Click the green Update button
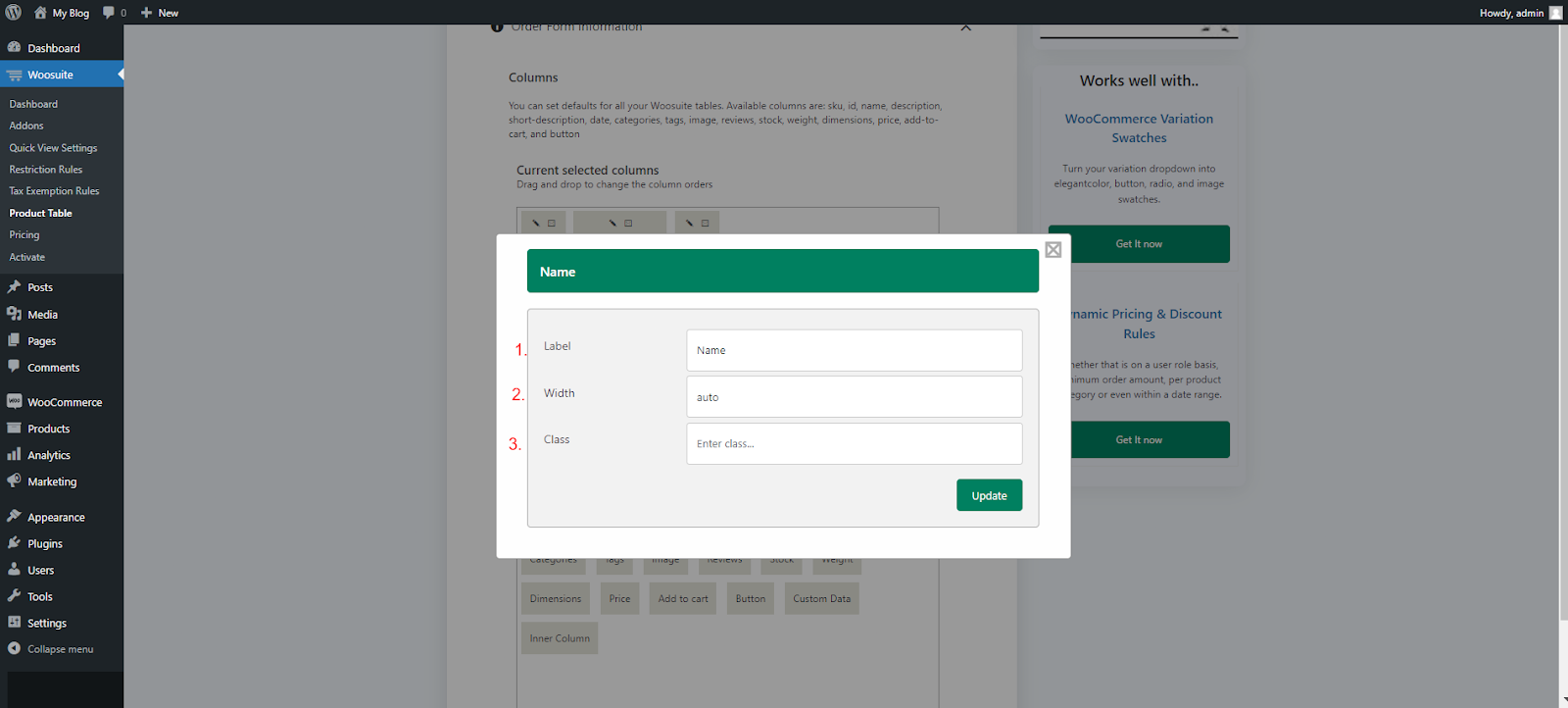1568x708 pixels. (989, 495)
